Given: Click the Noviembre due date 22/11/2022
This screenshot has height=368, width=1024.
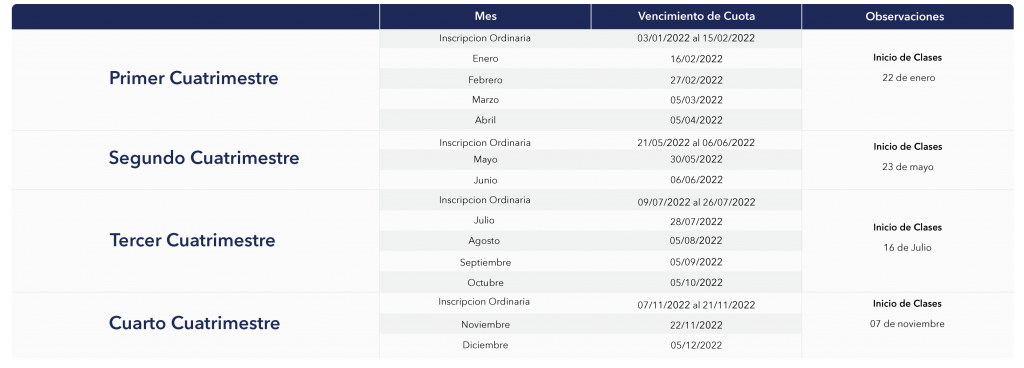Looking at the screenshot, I should pos(696,325).
